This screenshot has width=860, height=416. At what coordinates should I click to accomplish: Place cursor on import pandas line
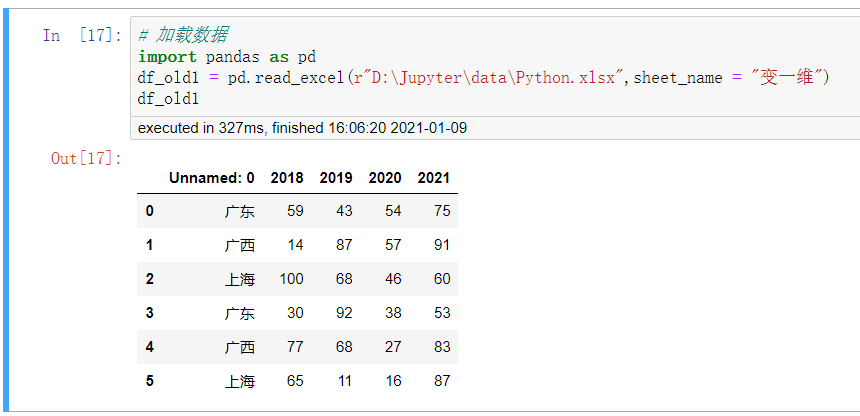point(226,57)
